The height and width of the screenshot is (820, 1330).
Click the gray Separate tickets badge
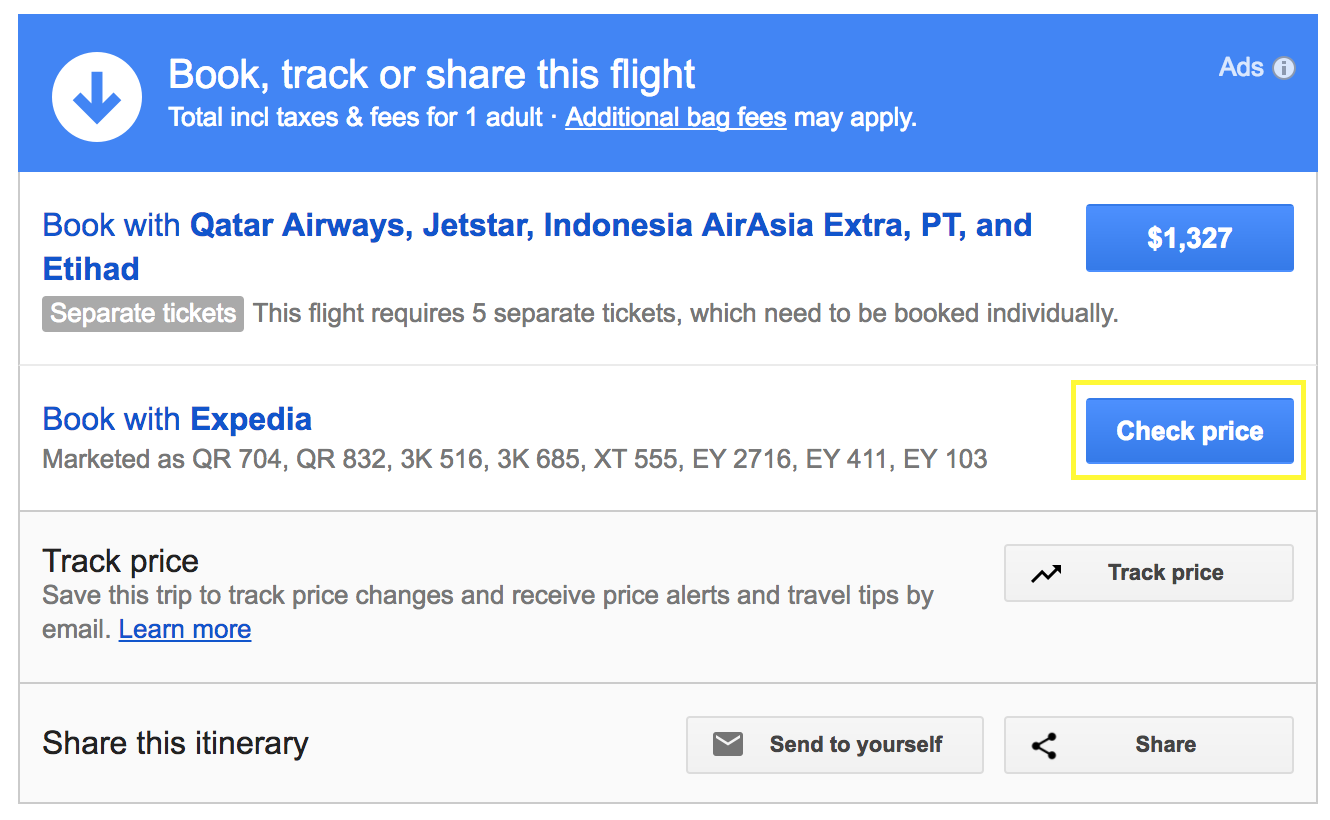point(143,314)
